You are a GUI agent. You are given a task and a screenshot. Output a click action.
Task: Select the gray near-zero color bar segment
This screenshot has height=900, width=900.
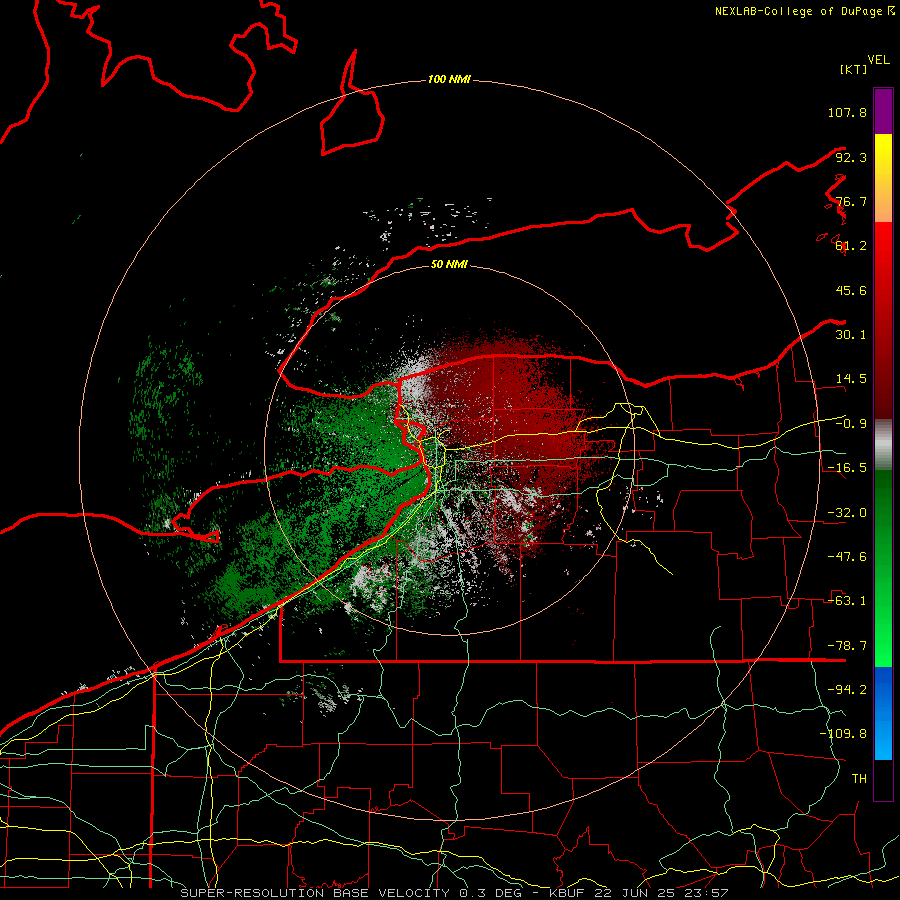coord(883,445)
